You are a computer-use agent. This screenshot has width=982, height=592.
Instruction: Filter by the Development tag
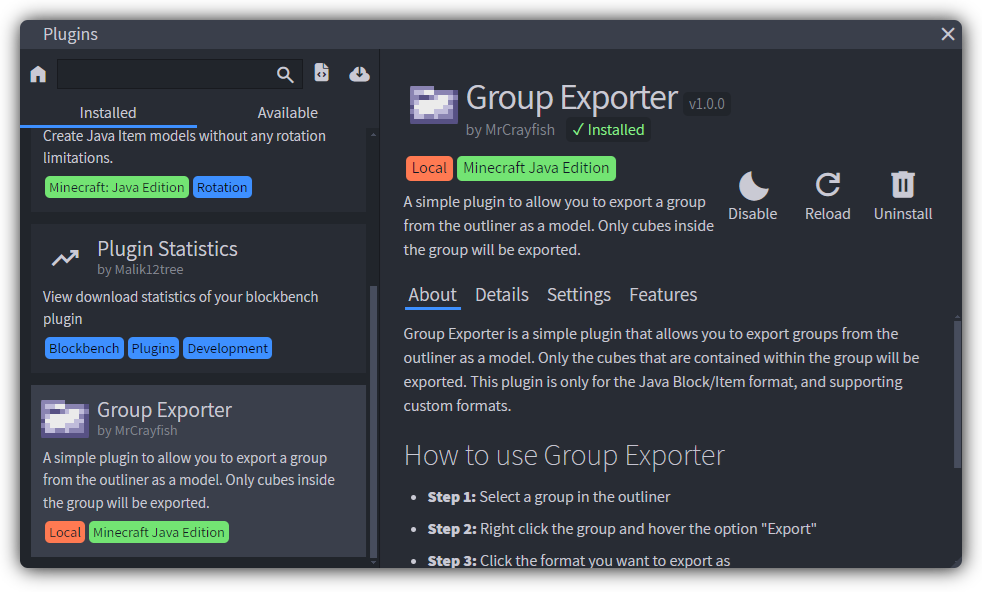coord(227,348)
